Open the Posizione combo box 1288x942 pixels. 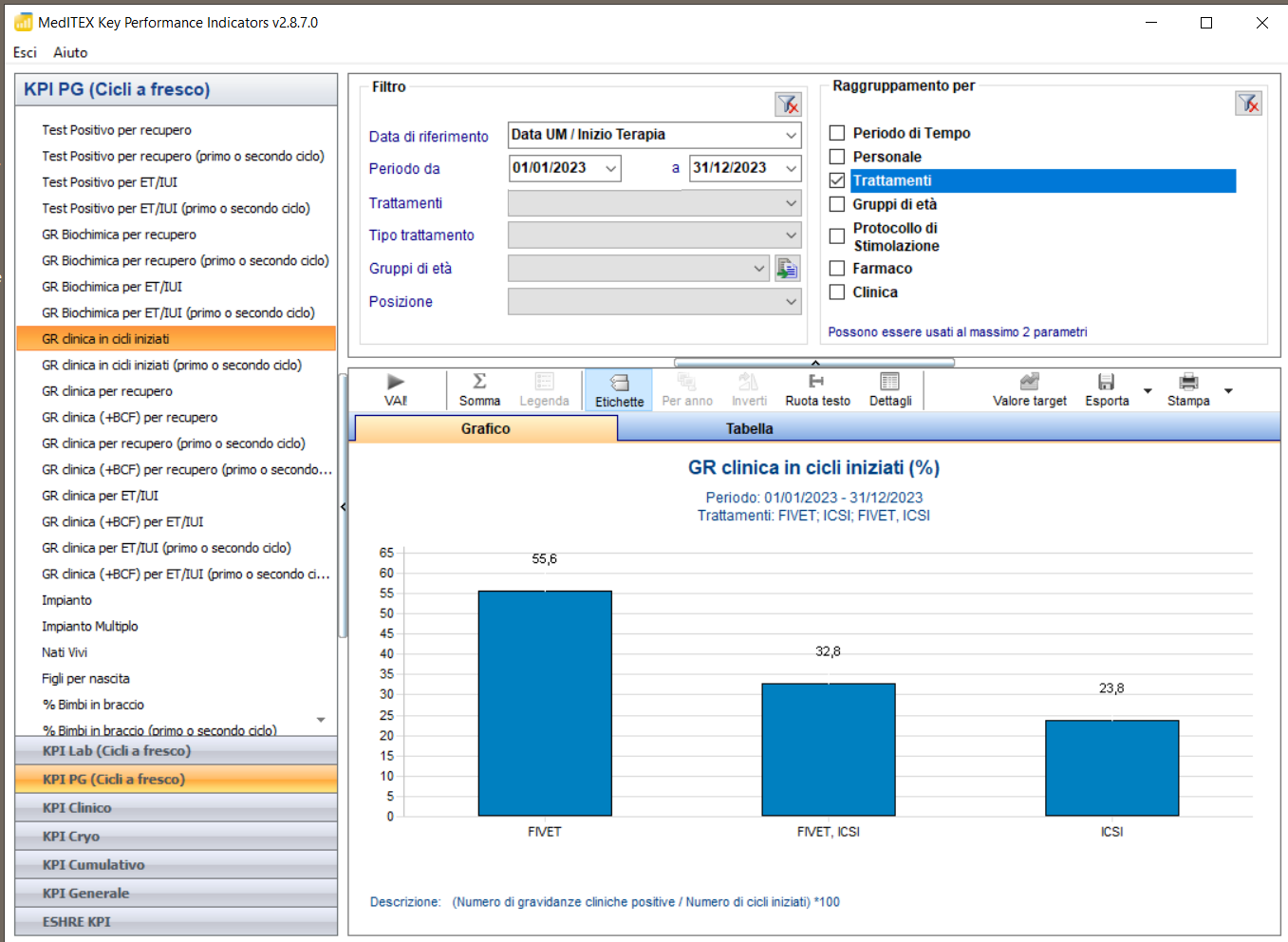coord(791,302)
